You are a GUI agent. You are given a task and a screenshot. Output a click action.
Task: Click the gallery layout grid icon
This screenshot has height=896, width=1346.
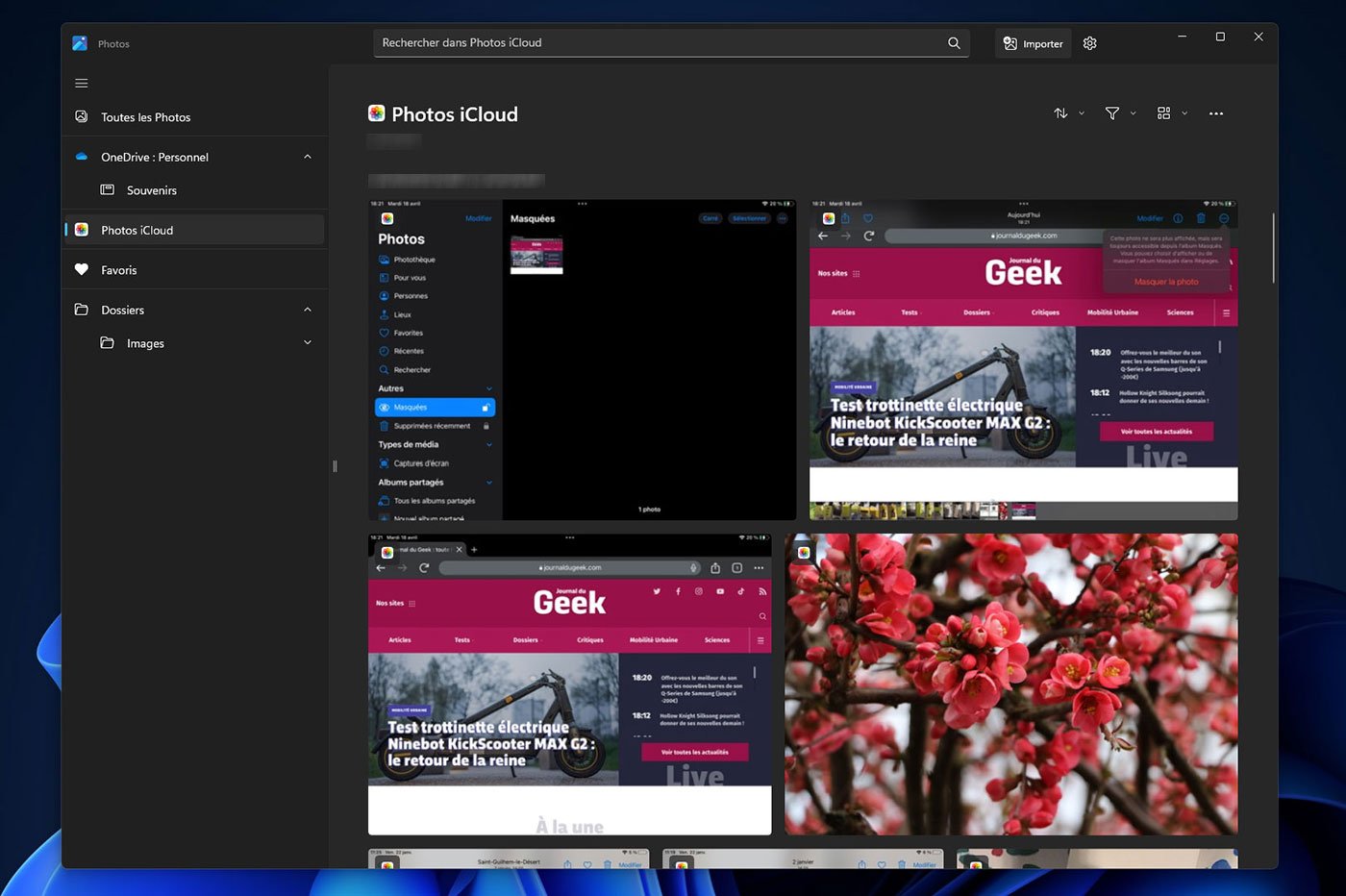pos(1163,113)
